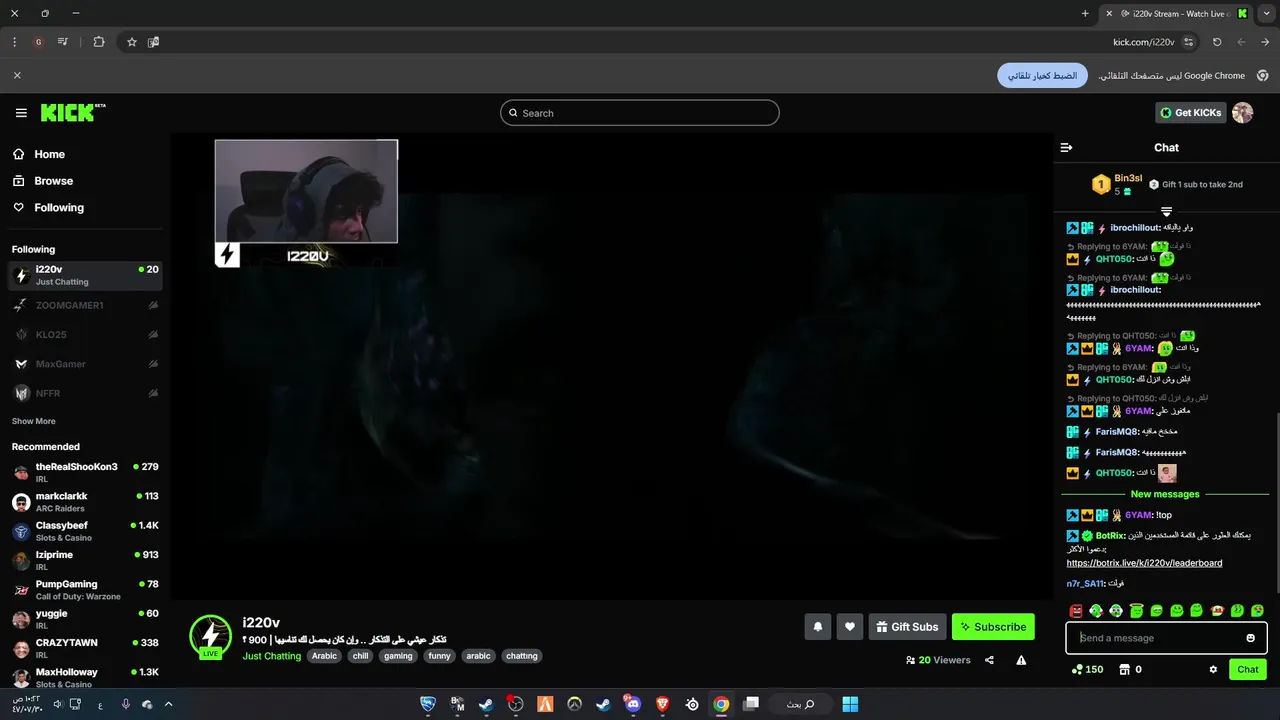Open the Kick hamburger sidebar menu
This screenshot has height=720, width=1280.
[x=21, y=113]
